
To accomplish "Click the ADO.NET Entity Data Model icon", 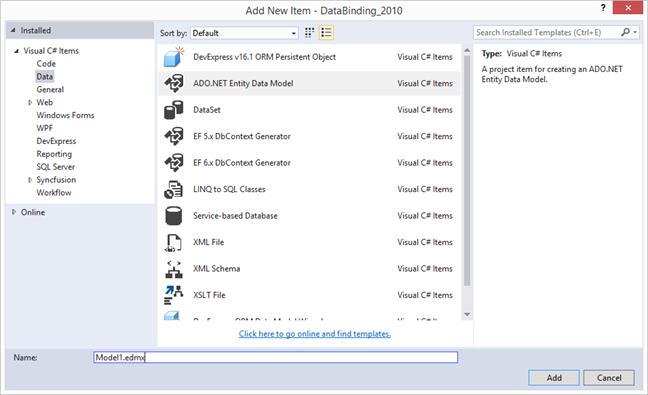I will [x=174, y=83].
